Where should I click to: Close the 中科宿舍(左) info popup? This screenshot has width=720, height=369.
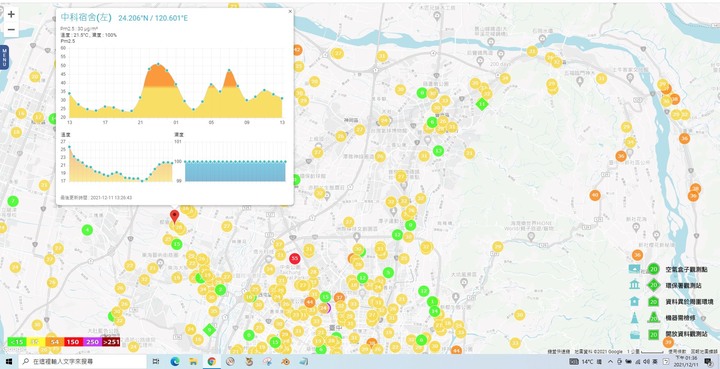tap(290, 11)
